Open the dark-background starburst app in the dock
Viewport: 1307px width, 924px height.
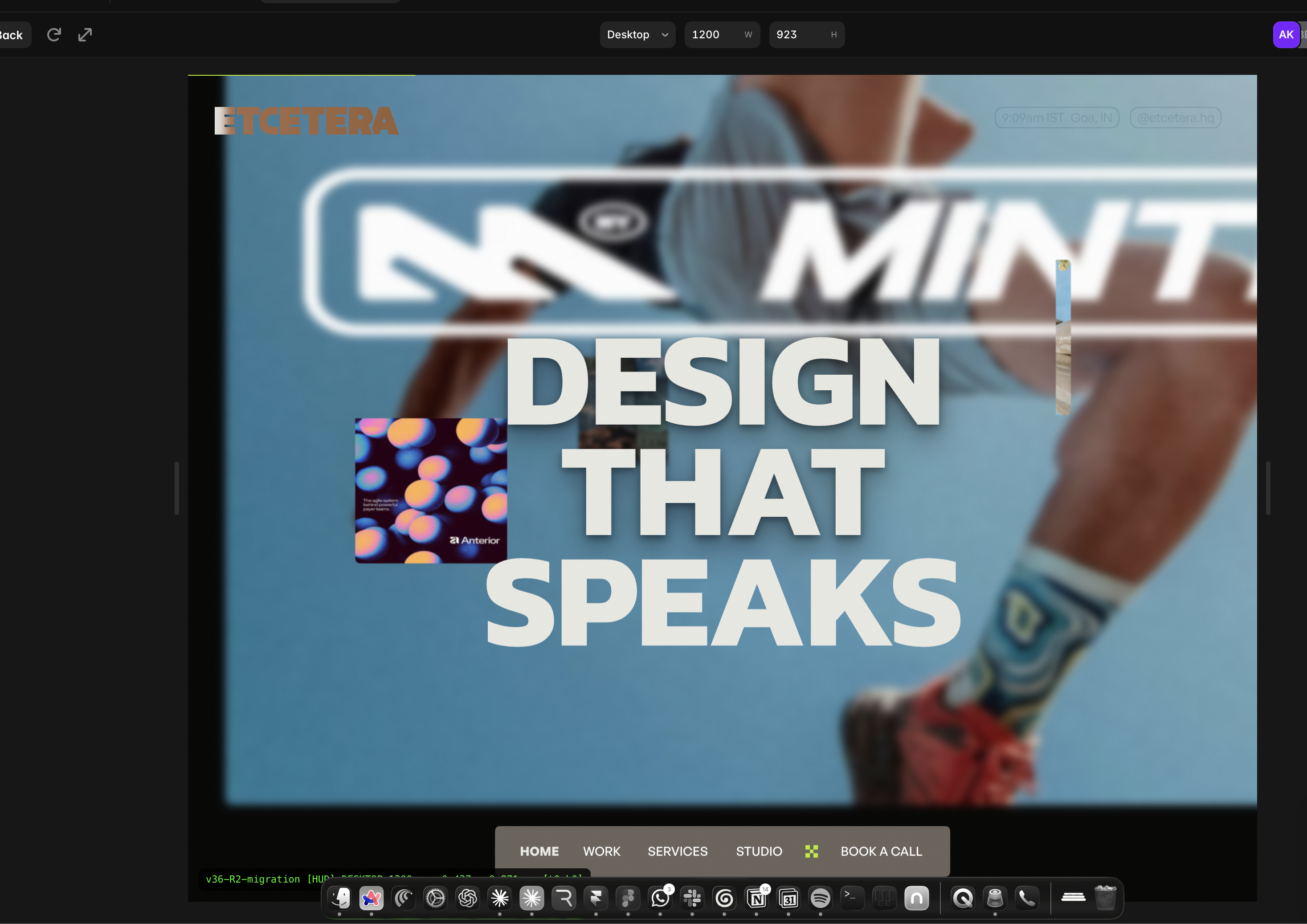coord(500,898)
